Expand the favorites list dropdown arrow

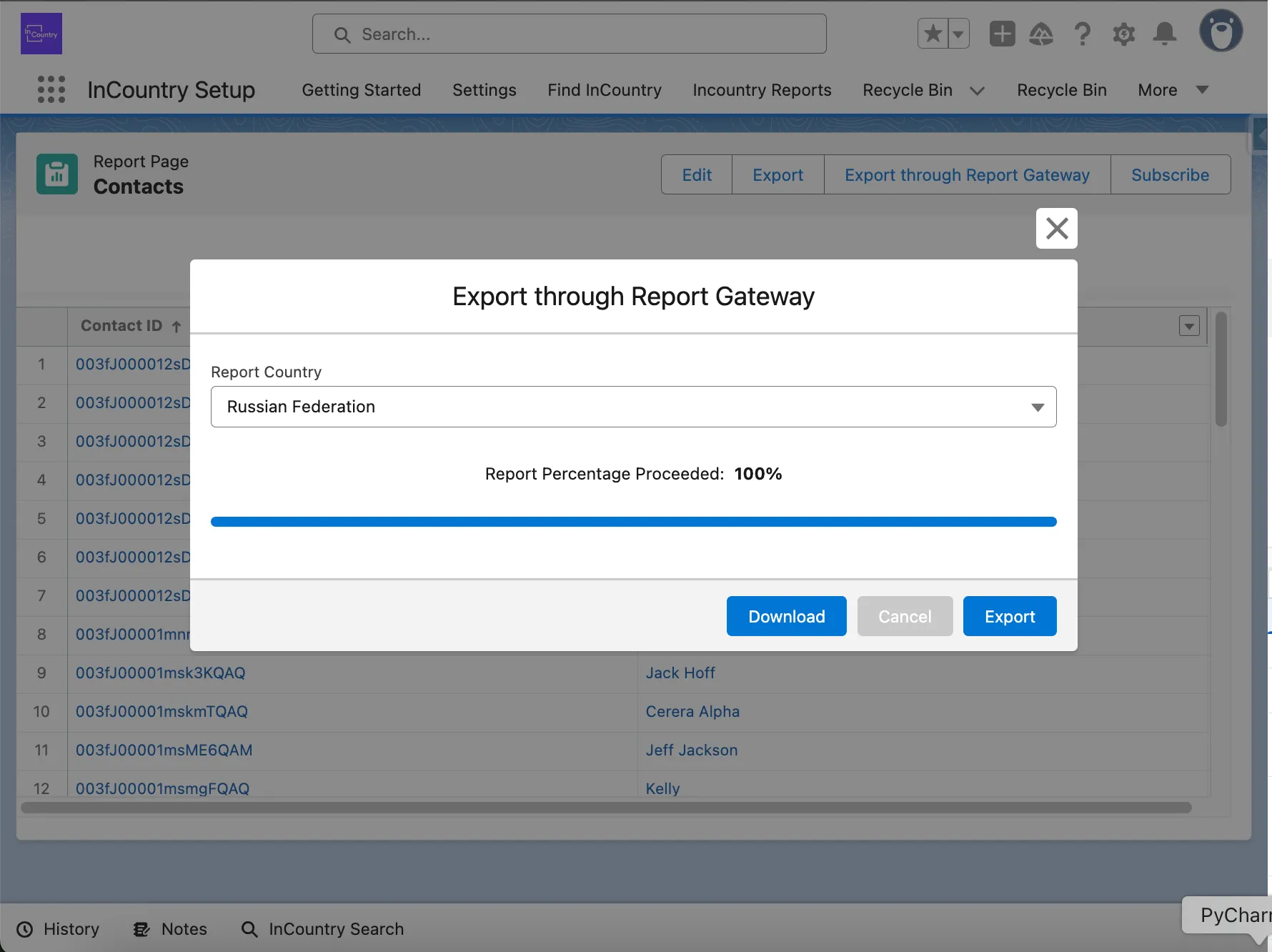click(958, 34)
